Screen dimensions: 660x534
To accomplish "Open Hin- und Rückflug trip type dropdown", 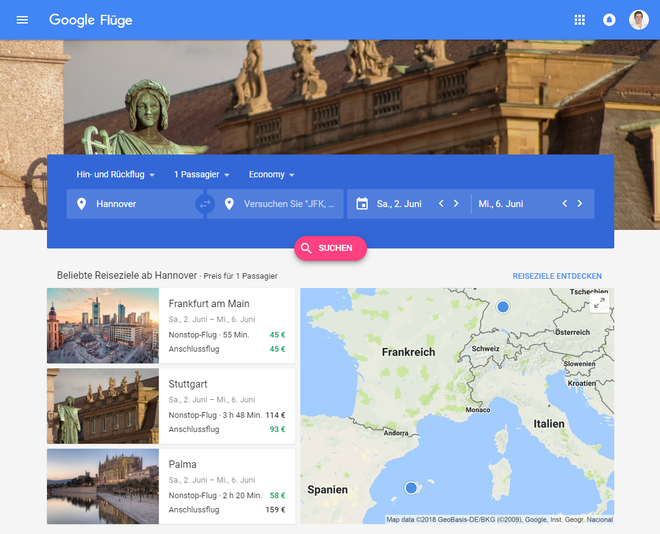I will coord(115,175).
